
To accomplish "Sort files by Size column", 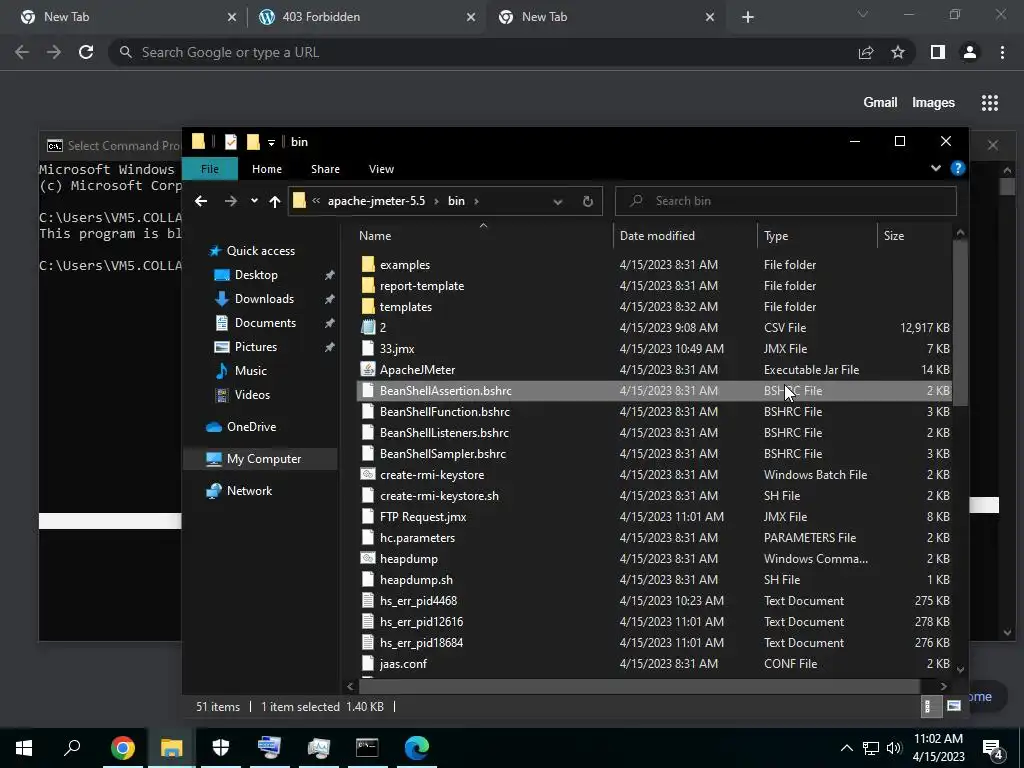I will click(x=914, y=236).
